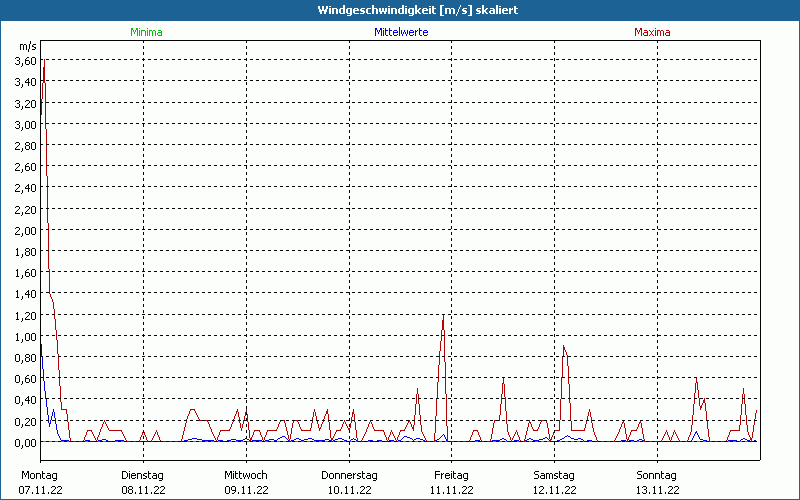Click the 3,60 red maxima peak on Montag
The image size is (800, 500).
44,60
